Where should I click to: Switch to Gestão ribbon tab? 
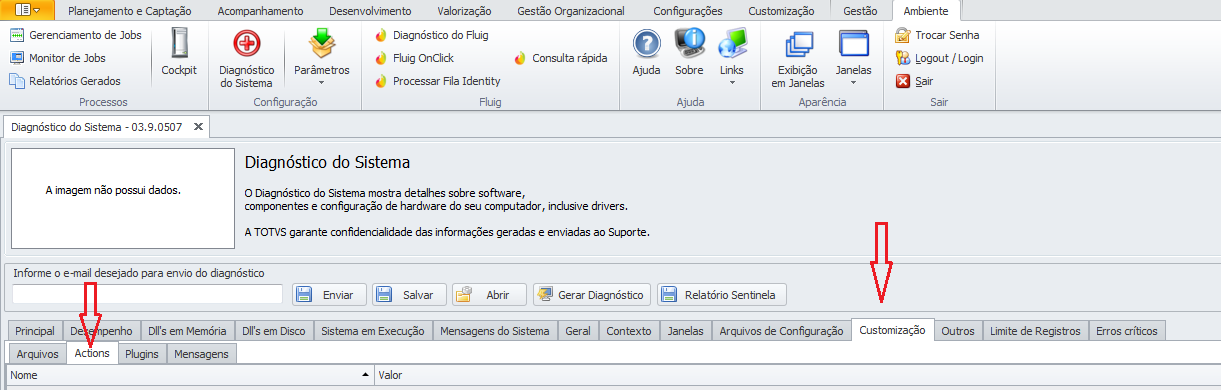coord(859,11)
